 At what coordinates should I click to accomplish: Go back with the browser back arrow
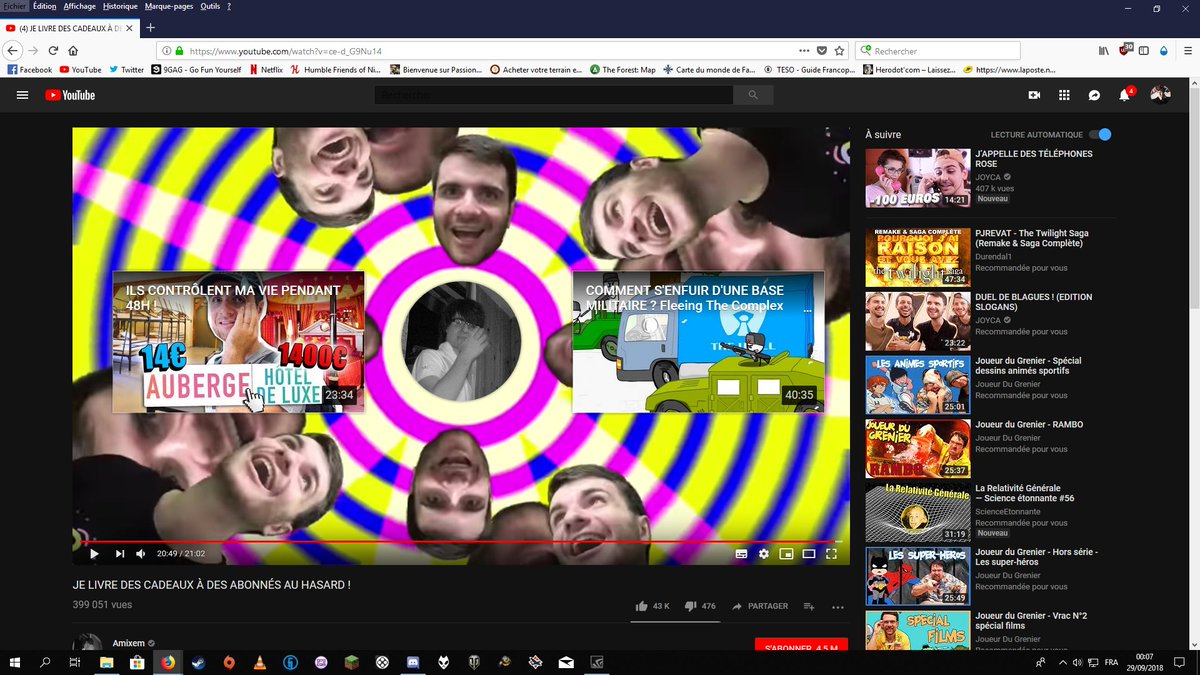pyautogui.click(x=13, y=50)
